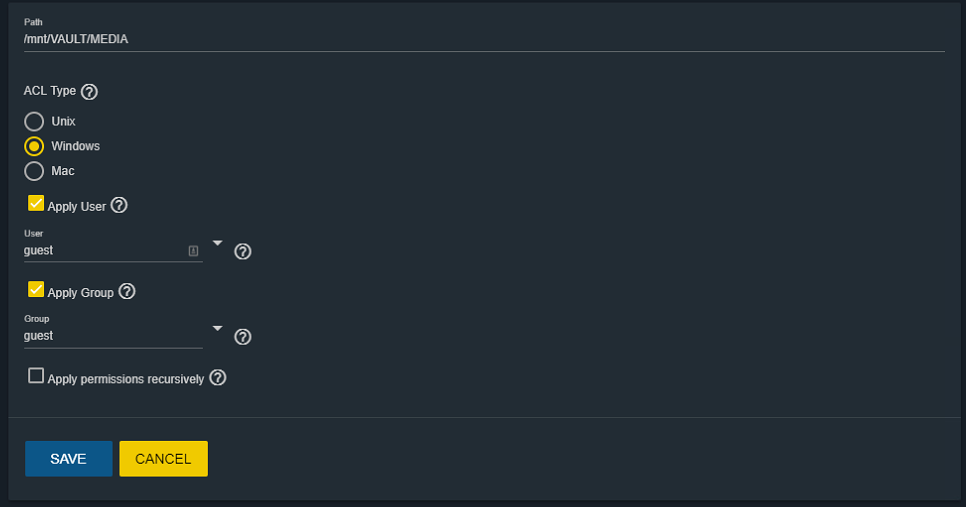This screenshot has width=966, height=507.
Task: Select the Unix ACL type
Action: pos(34,121)
